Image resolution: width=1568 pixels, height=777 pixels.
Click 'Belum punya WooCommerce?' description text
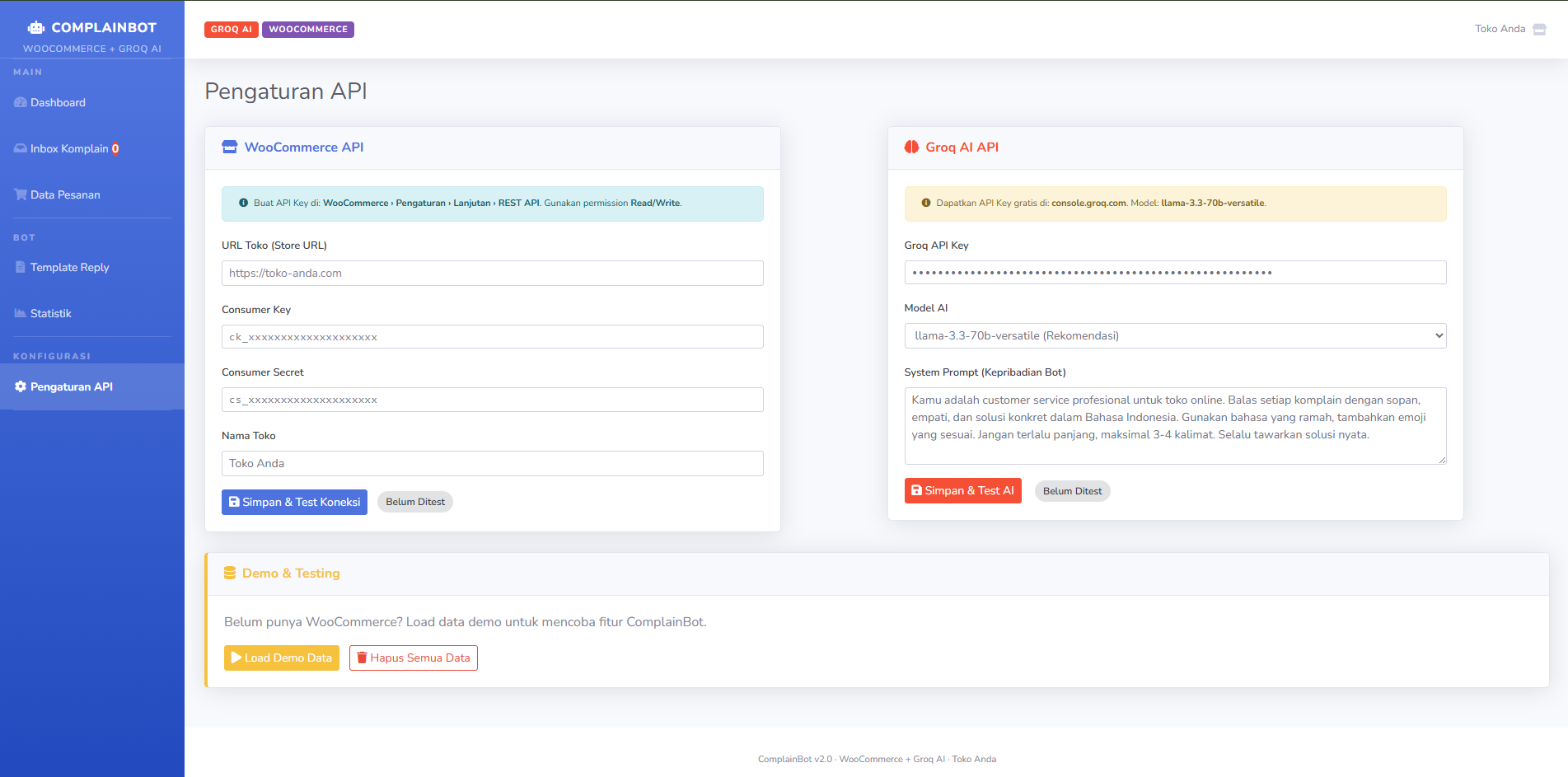(466, 621)
